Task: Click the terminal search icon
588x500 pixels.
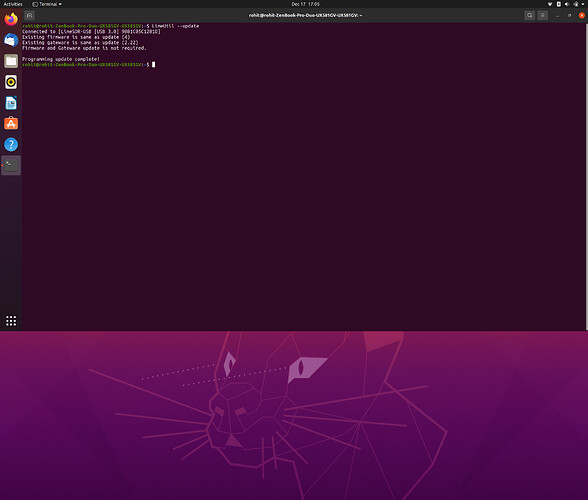Action: pos(529,15)
